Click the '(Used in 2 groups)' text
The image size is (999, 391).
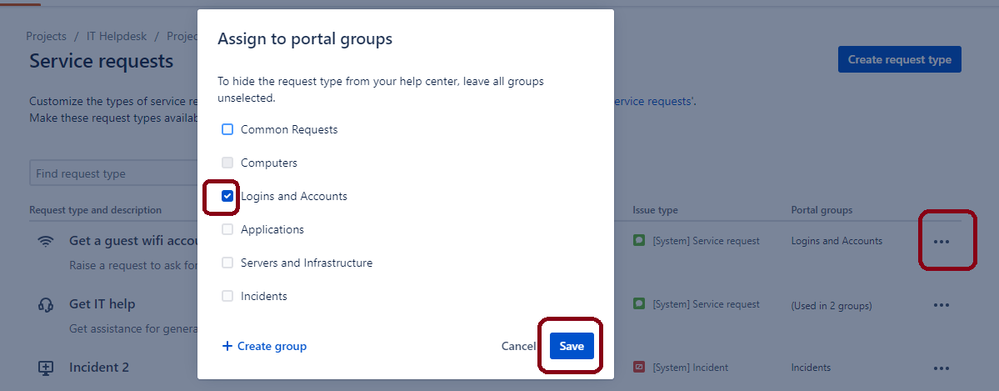point(831,306)
